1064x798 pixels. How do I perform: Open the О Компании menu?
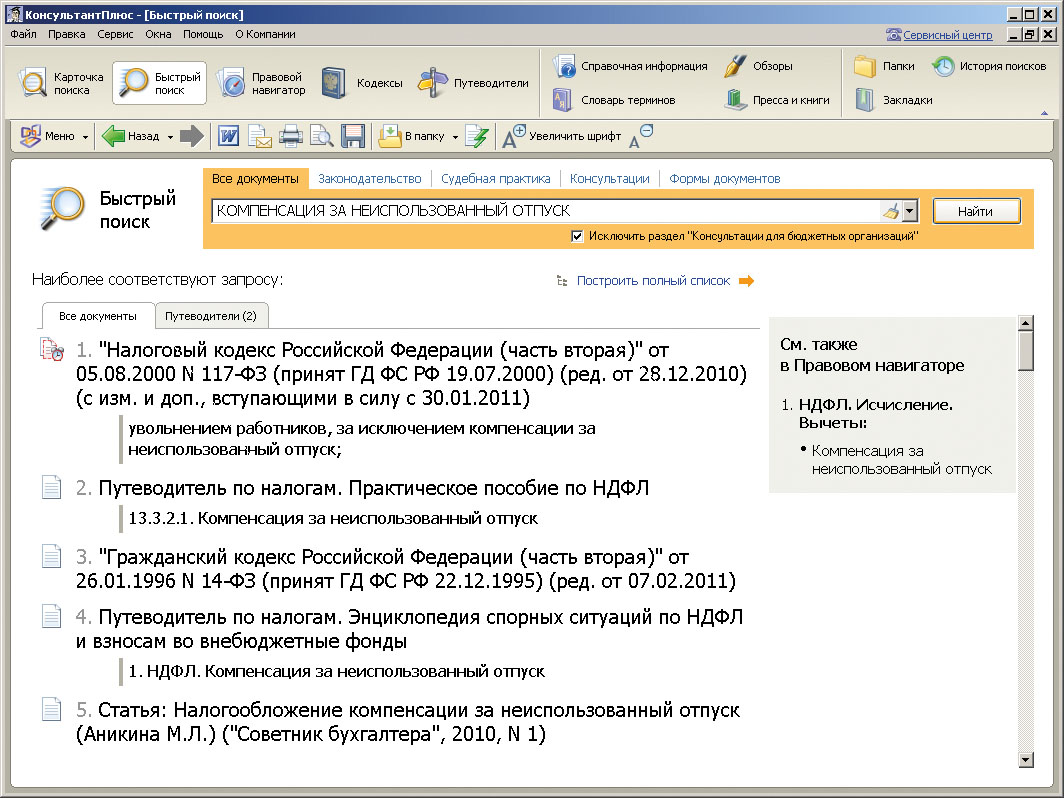(x=265, y=34)
